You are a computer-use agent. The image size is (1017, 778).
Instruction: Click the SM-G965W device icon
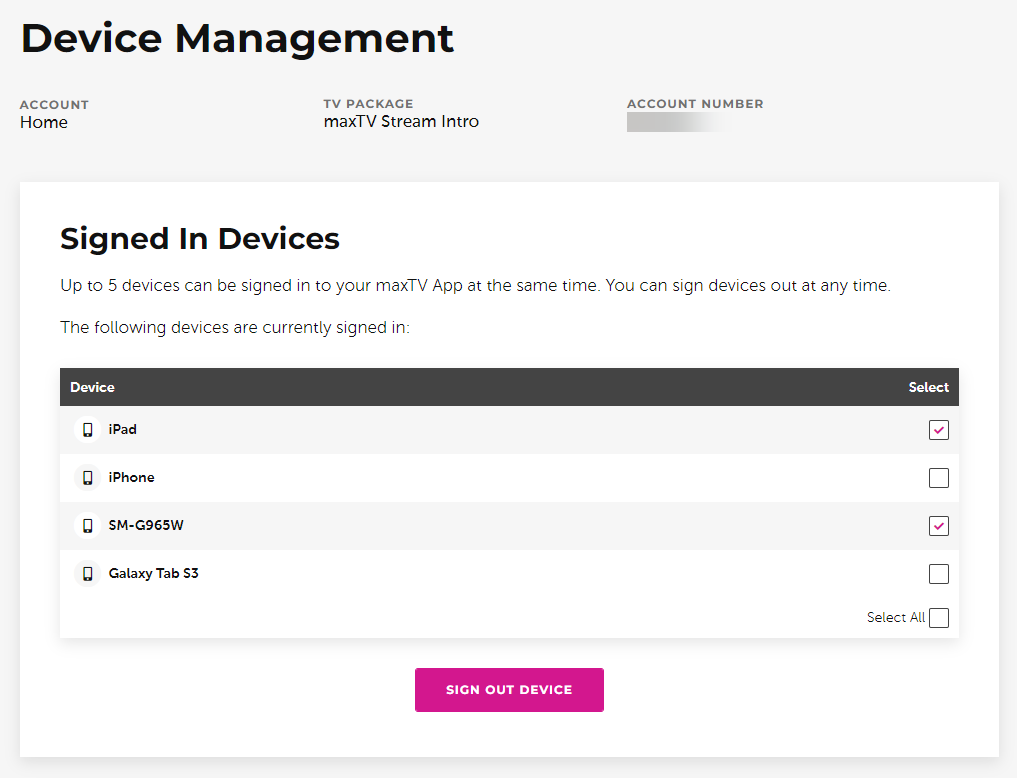click(87, 525)
